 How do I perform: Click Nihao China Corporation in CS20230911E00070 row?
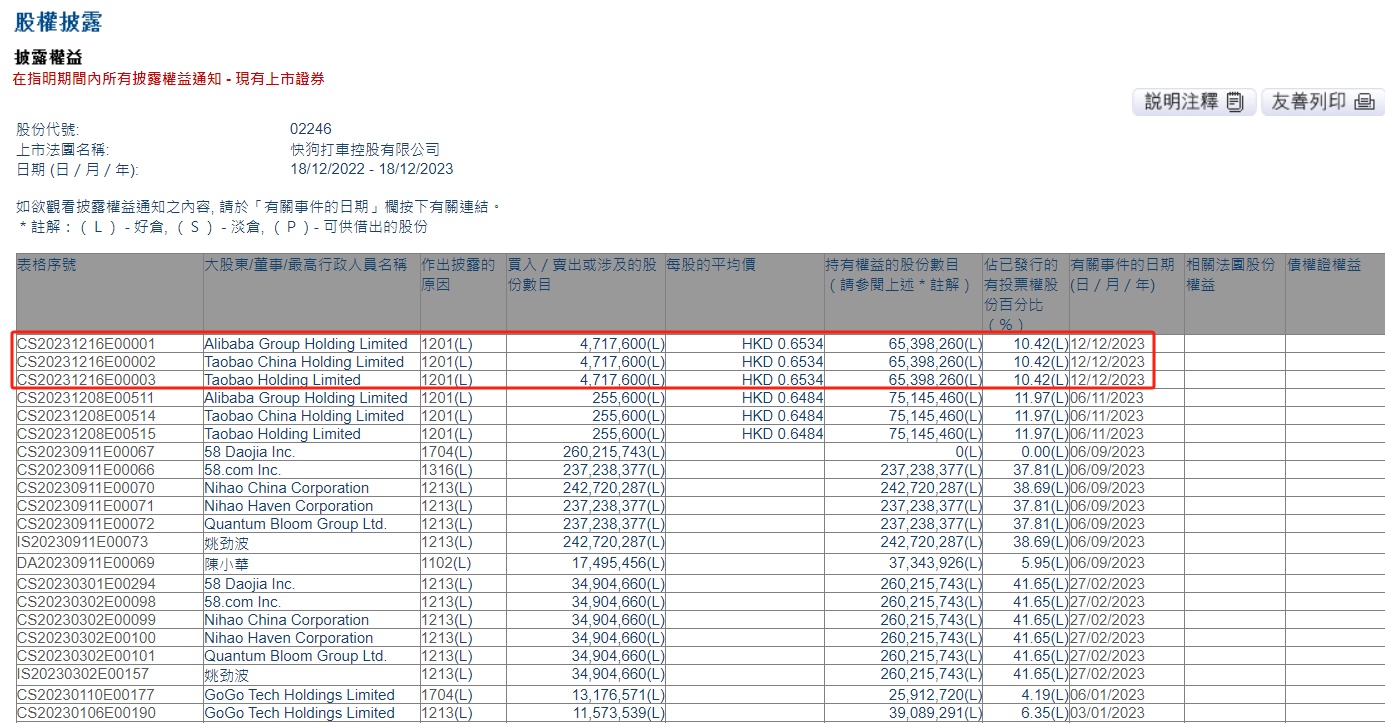click(287, 488)
